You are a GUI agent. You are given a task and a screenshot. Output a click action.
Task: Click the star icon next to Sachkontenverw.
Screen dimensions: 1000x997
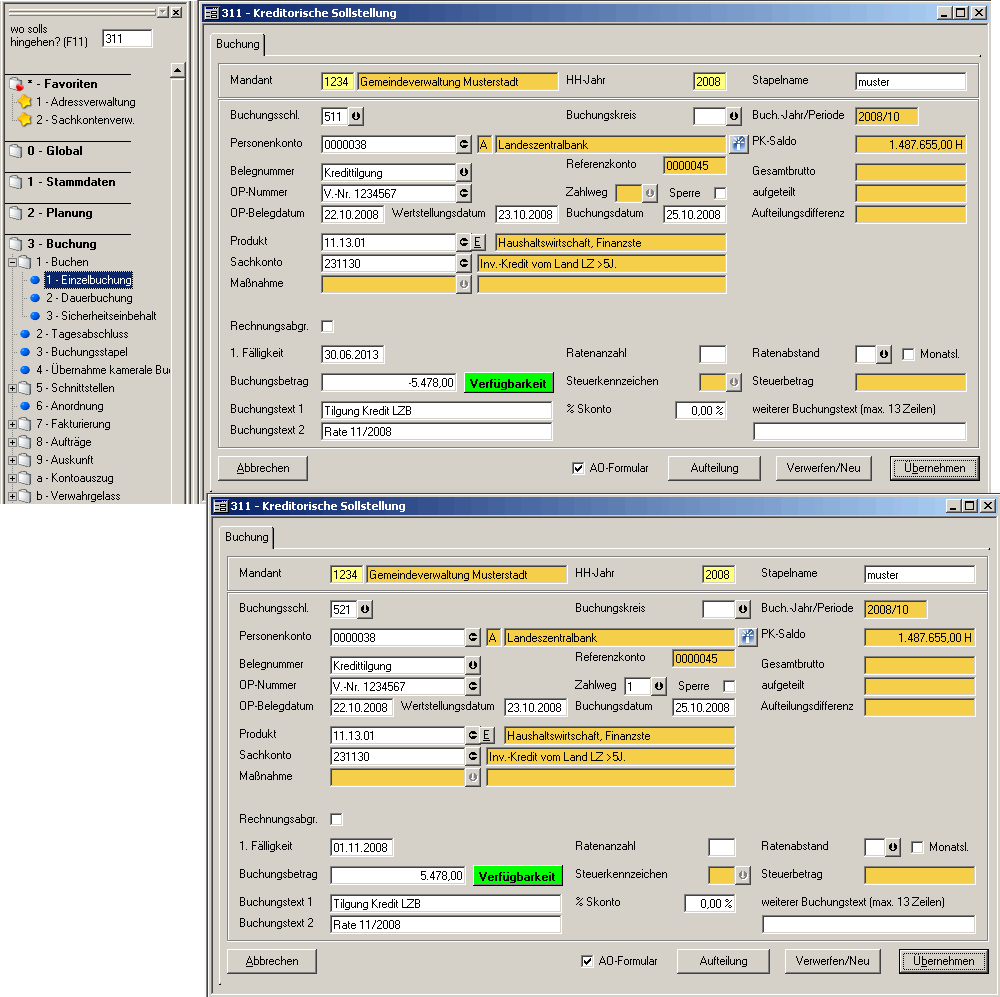point(25,120)
